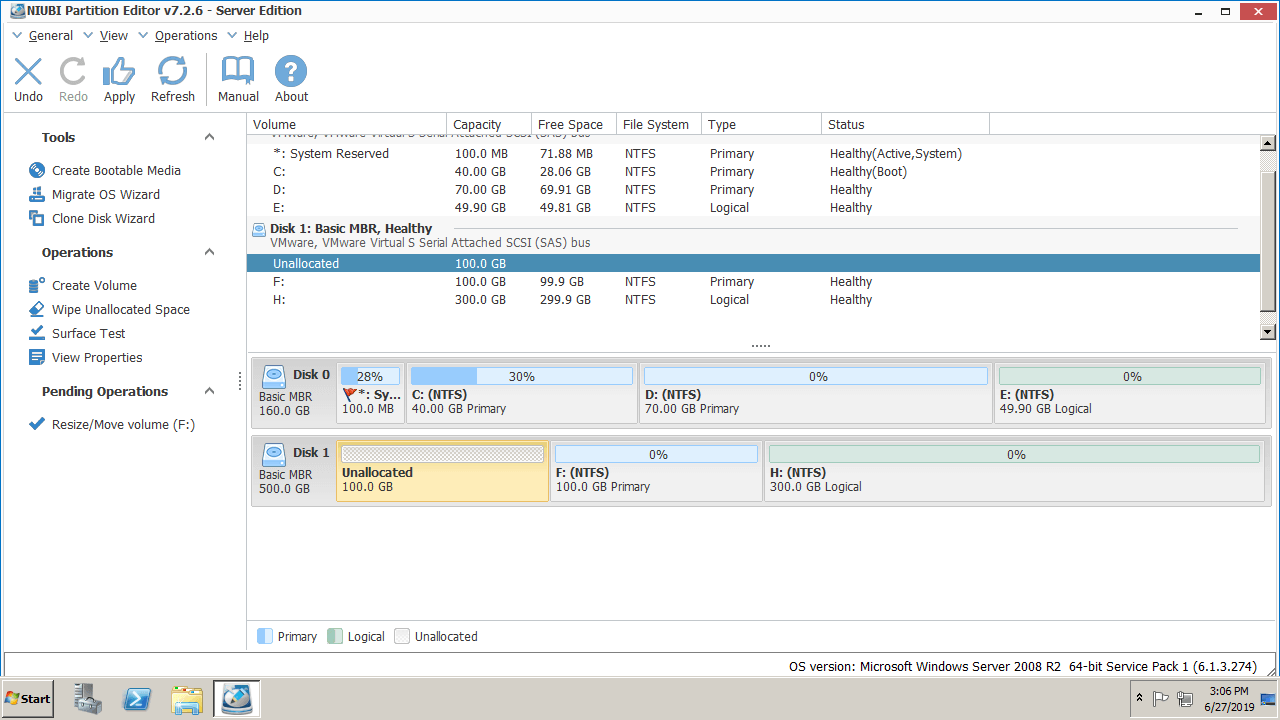Open the Windows Start button

click(28, 698)
